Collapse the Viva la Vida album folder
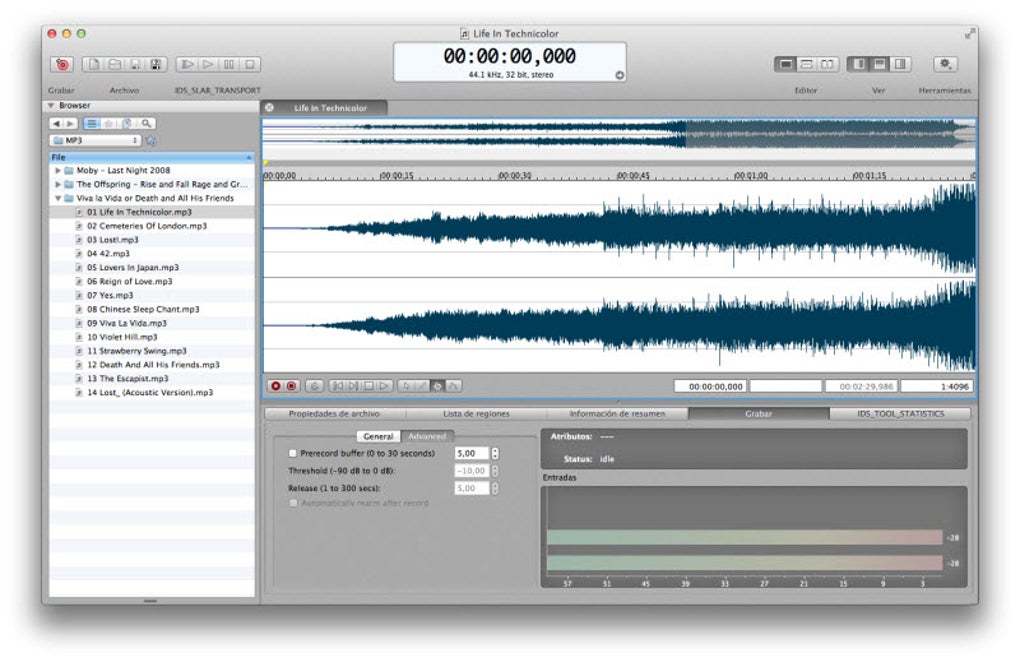 pos(58,199)
